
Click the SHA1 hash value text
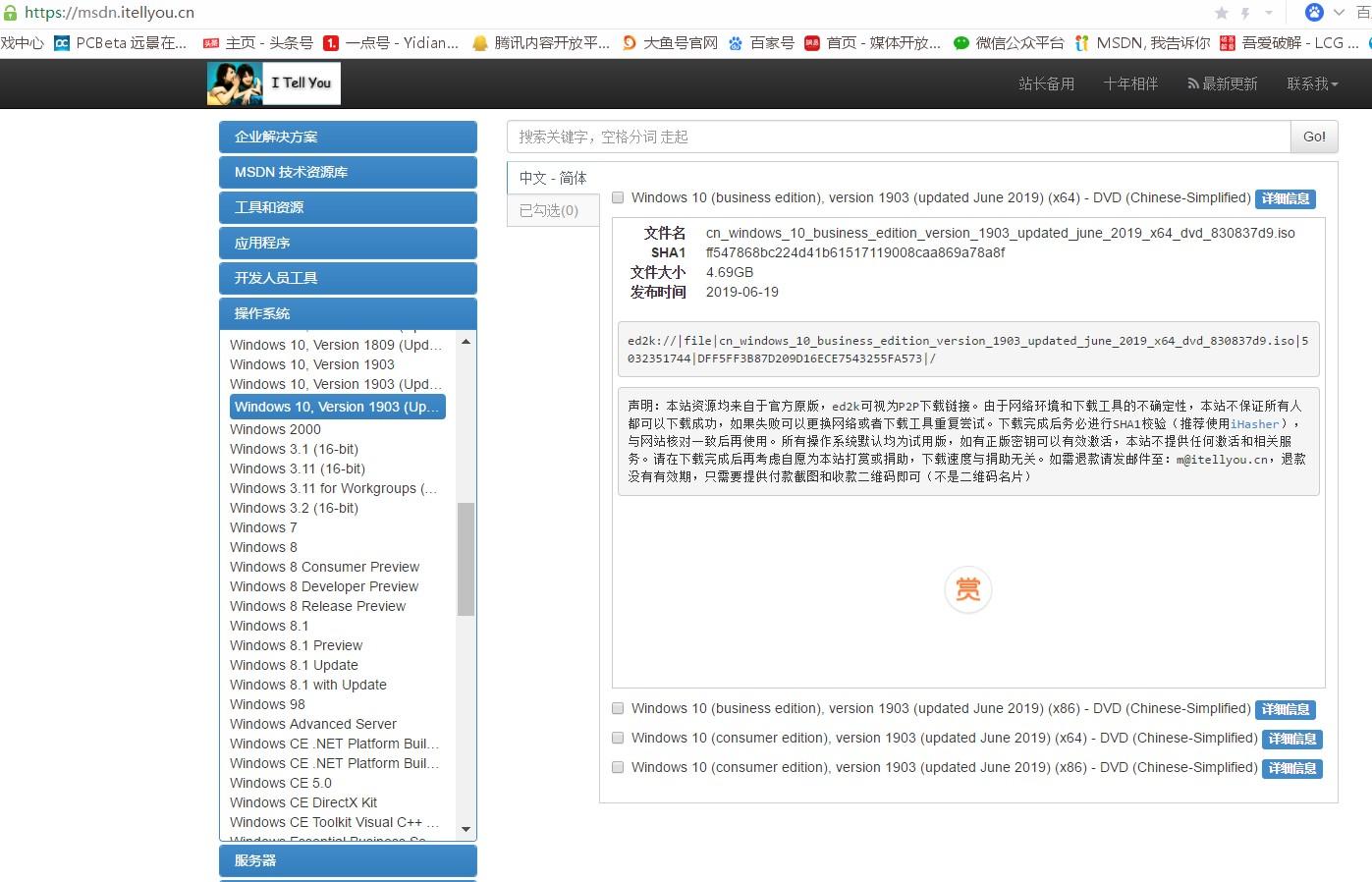[855, 252]
